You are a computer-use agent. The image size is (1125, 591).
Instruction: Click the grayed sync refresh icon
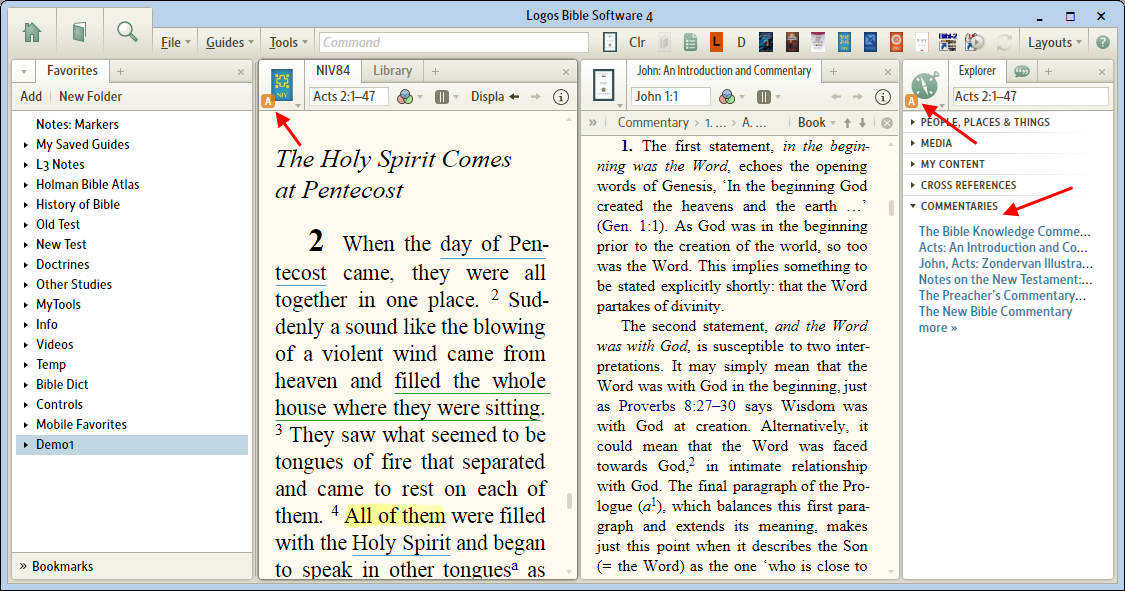pyautogui.click(x=1004, y=42)
